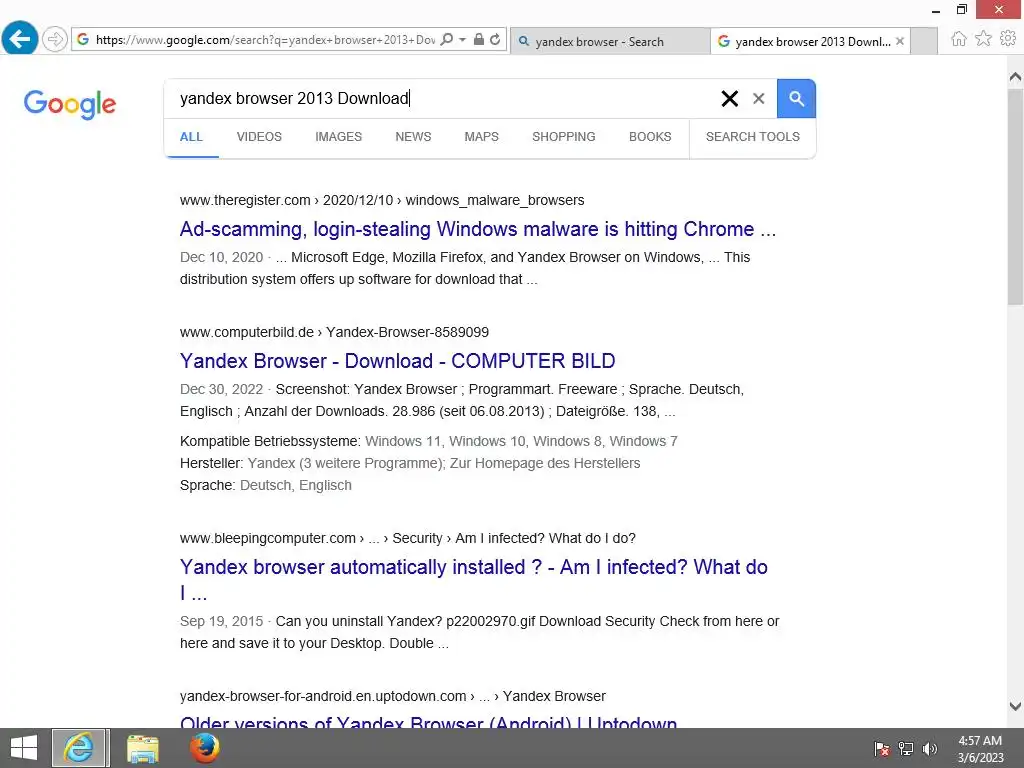
Task: Go back with the blue back arrow
Action: 20,39
